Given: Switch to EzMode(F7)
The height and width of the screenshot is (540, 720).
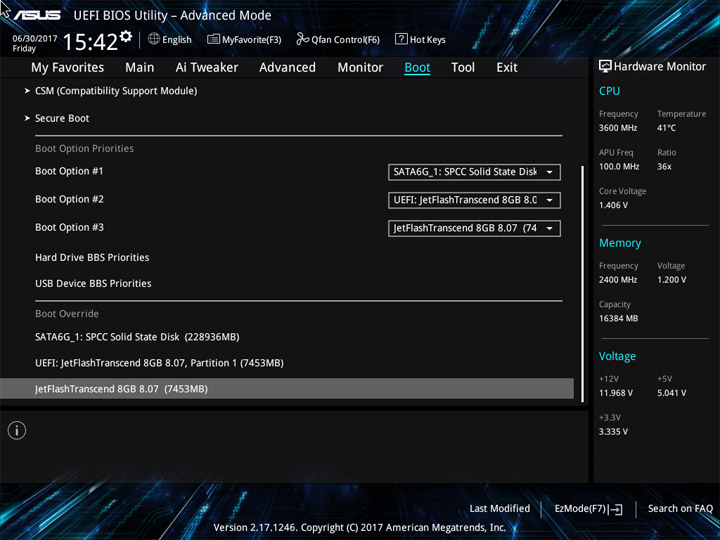Looking at the screenshot, I should [588, 509].
